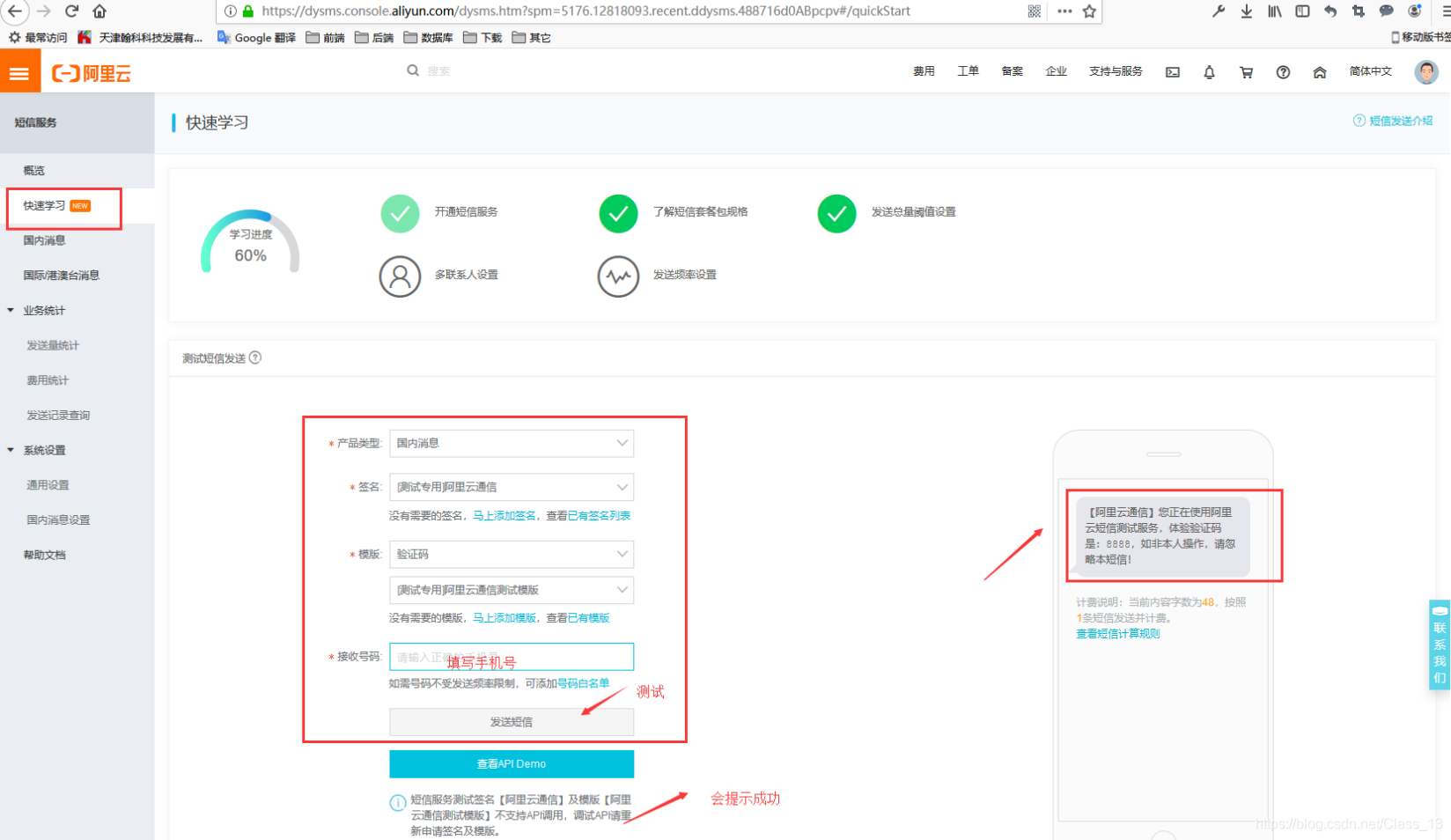Open the browser library icon
The image size is (1451, 840).
click(1274, 11)
